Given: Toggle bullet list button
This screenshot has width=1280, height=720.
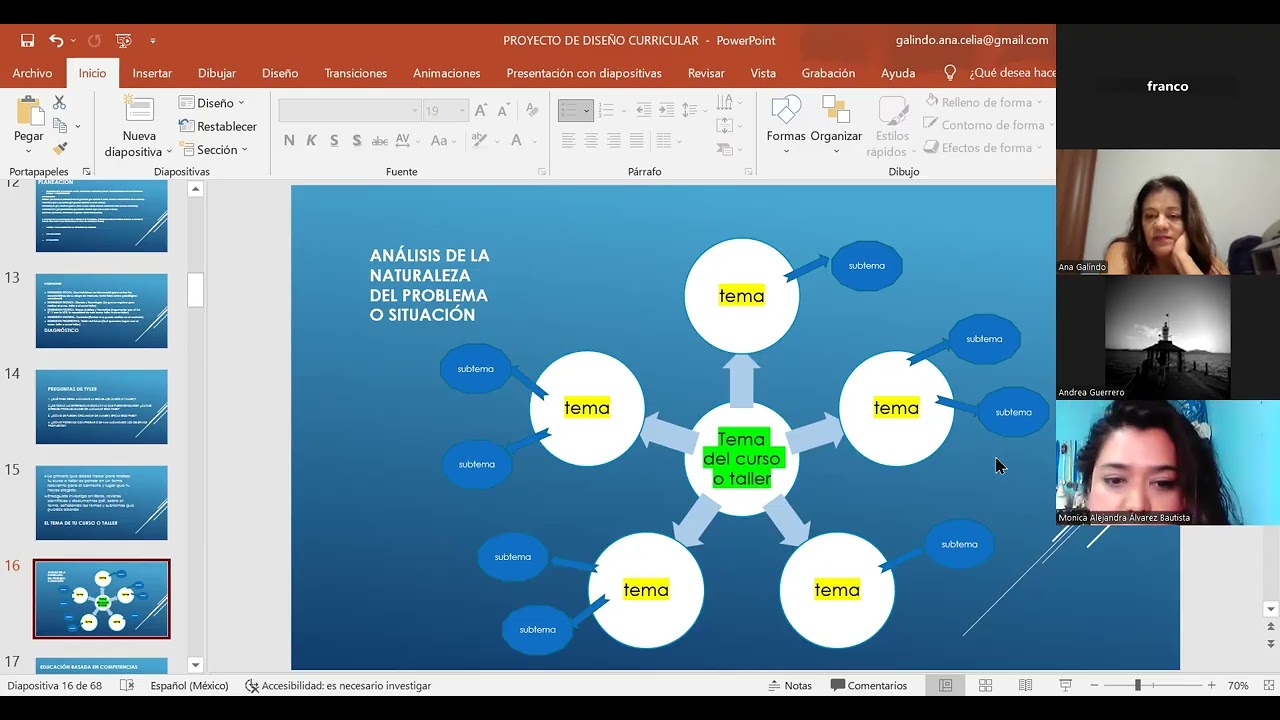Looking at the screenshot, I should [570, 111].
